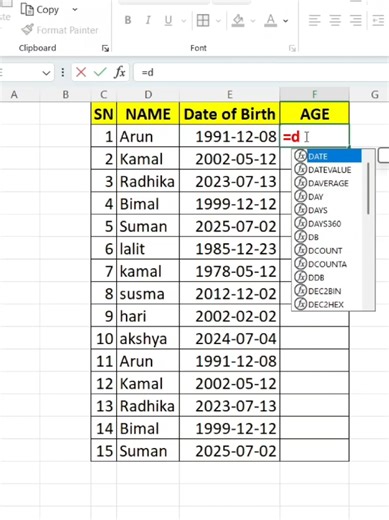This screenshot has height=520, width=389.
Task: Cancel formula entry with X
Action: [81, 72]
